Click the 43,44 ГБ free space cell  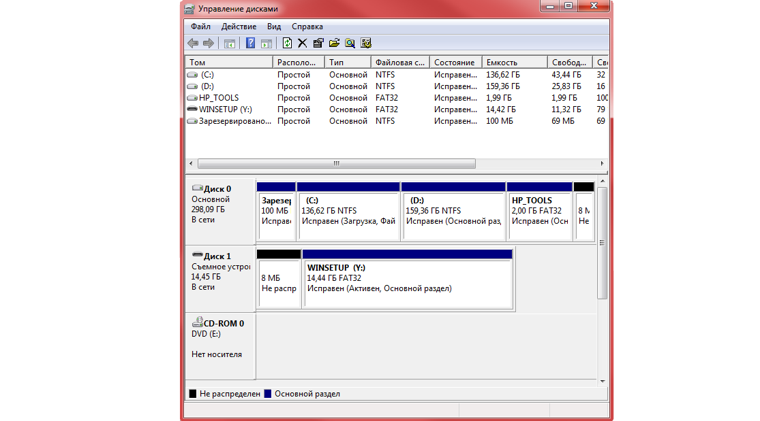pos(566,75)
